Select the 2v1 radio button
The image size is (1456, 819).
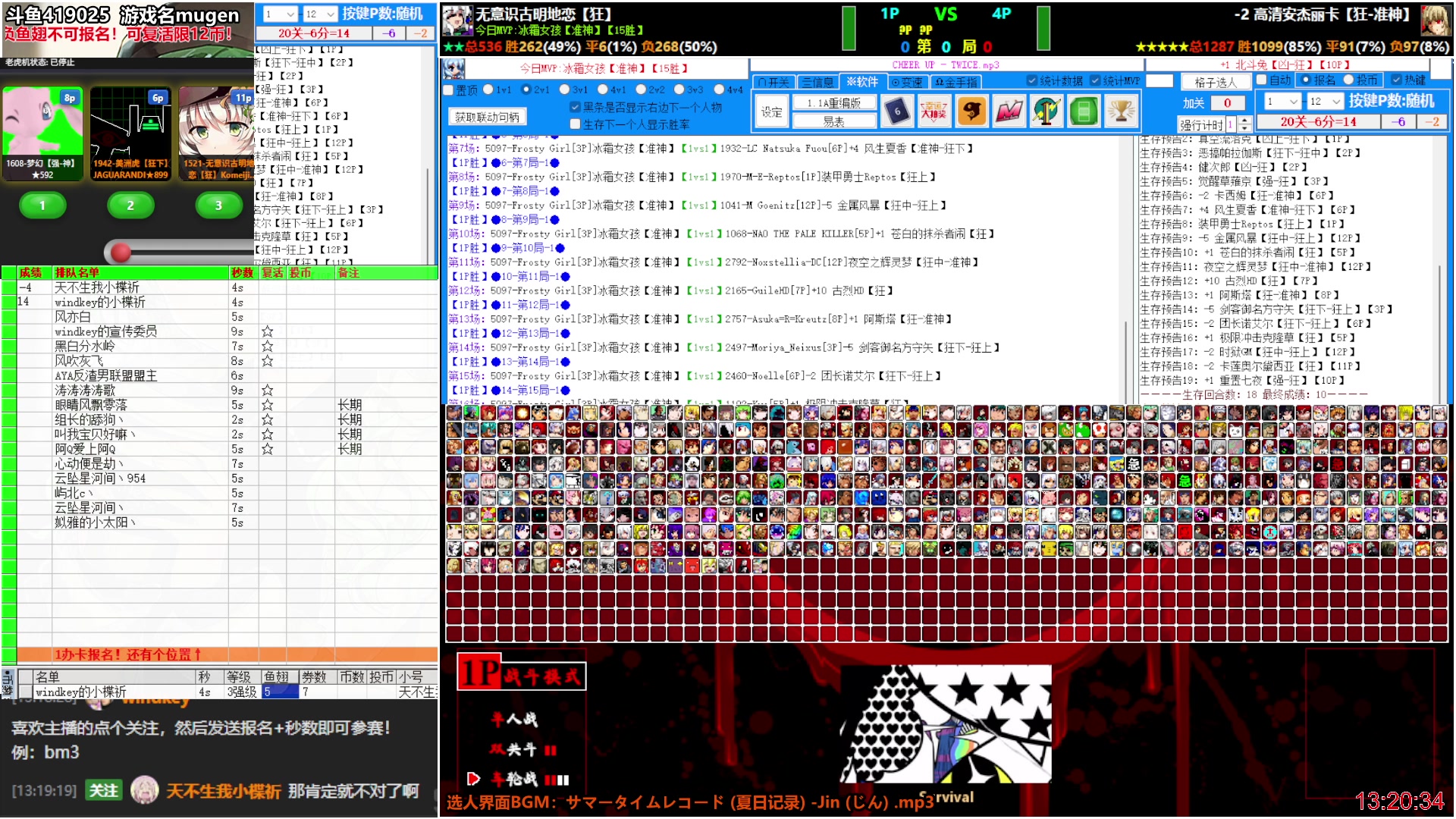click(x=526, y=89)
